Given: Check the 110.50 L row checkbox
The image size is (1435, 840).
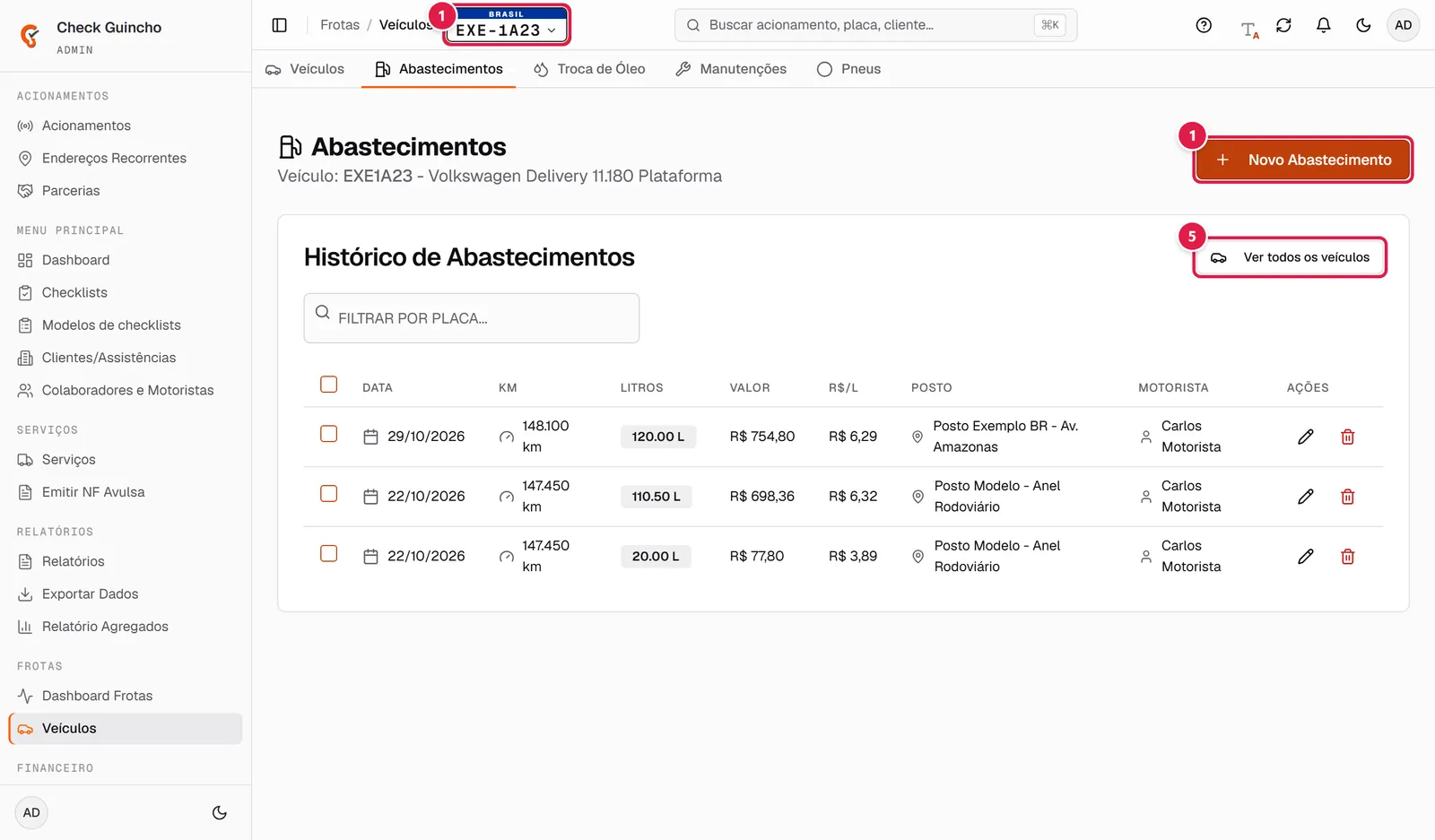Looking at the screenshot, I should click(x=328, y=494).
